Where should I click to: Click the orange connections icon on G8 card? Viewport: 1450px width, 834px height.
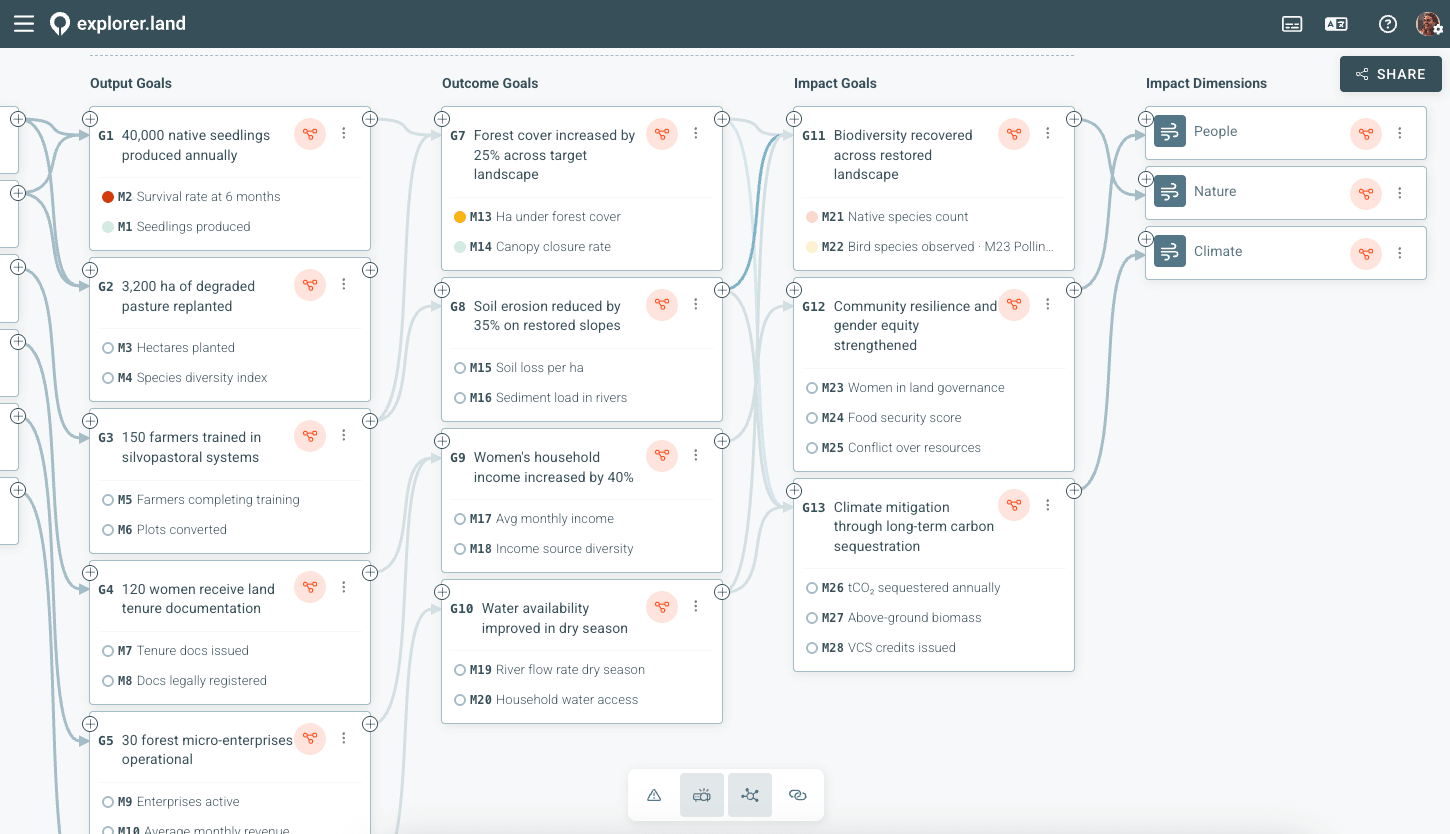pyautogui.click(x=662, y=305)
